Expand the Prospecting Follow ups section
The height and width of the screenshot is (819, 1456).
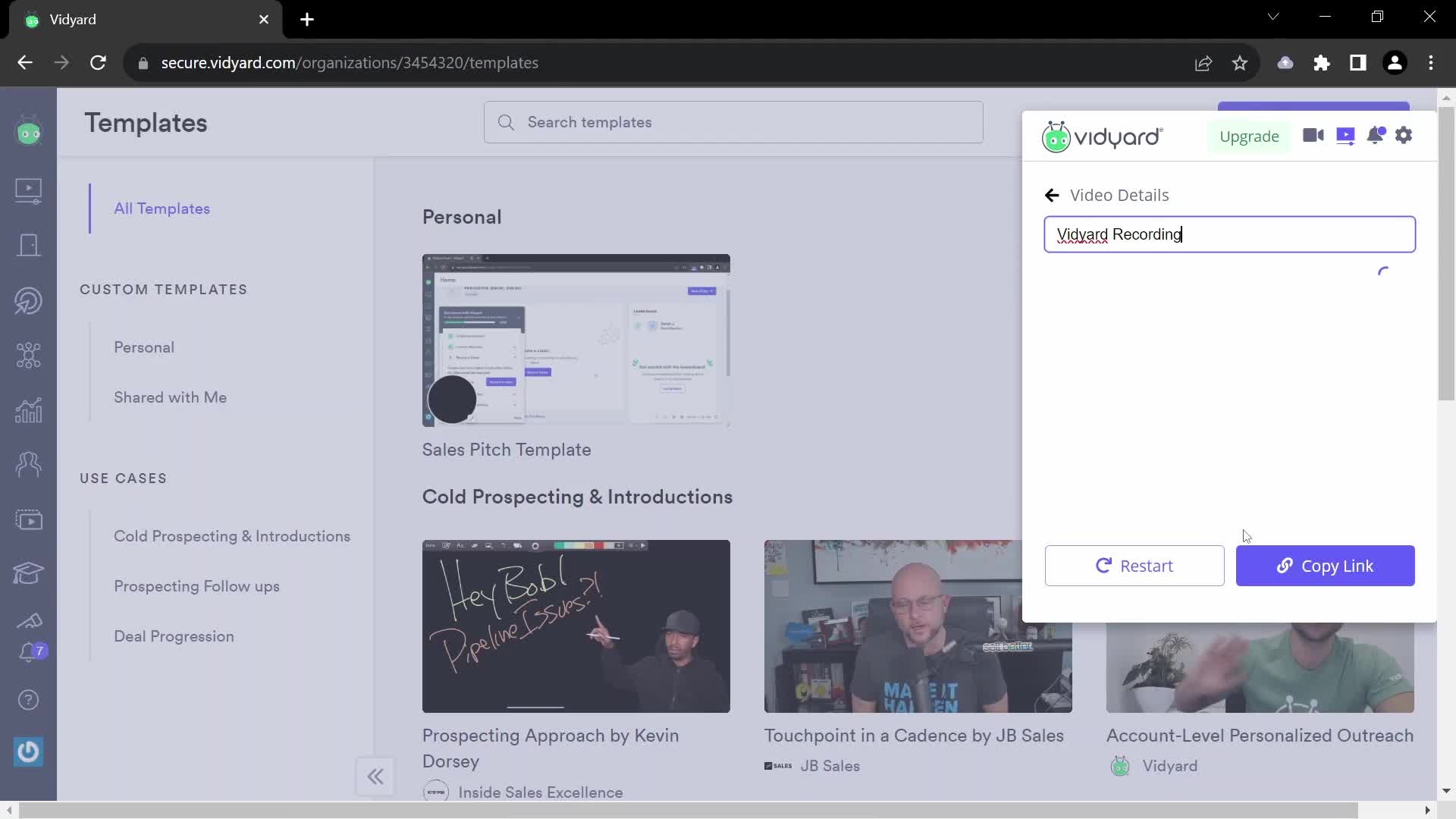coord(197,586)
